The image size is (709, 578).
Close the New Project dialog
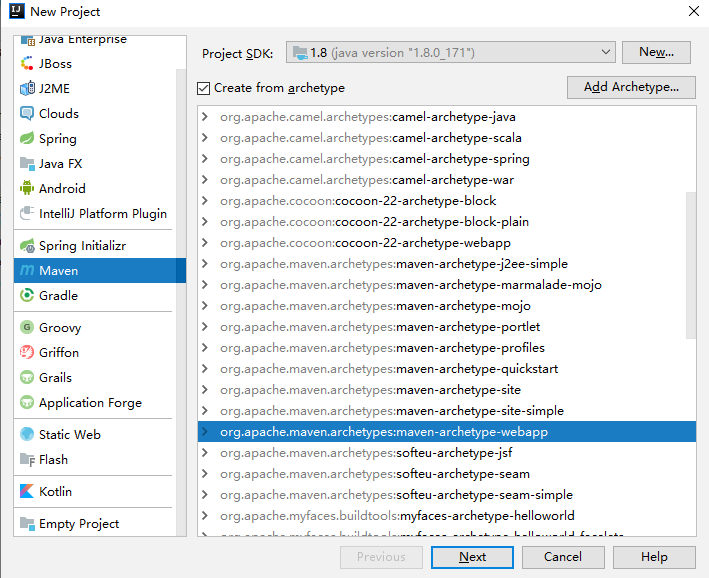[x=694, y=11]
